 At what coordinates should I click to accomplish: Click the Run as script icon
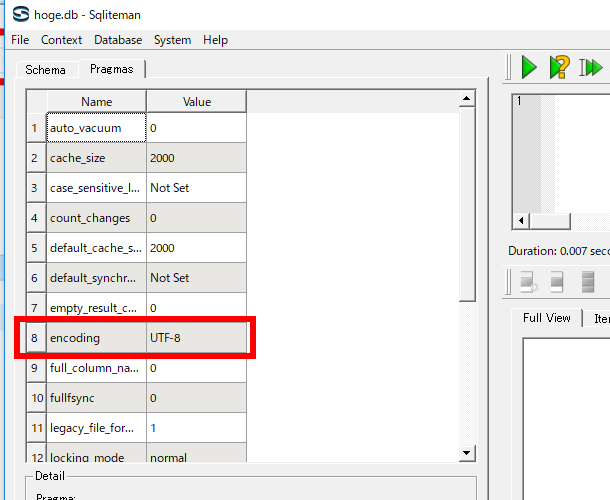591,67
